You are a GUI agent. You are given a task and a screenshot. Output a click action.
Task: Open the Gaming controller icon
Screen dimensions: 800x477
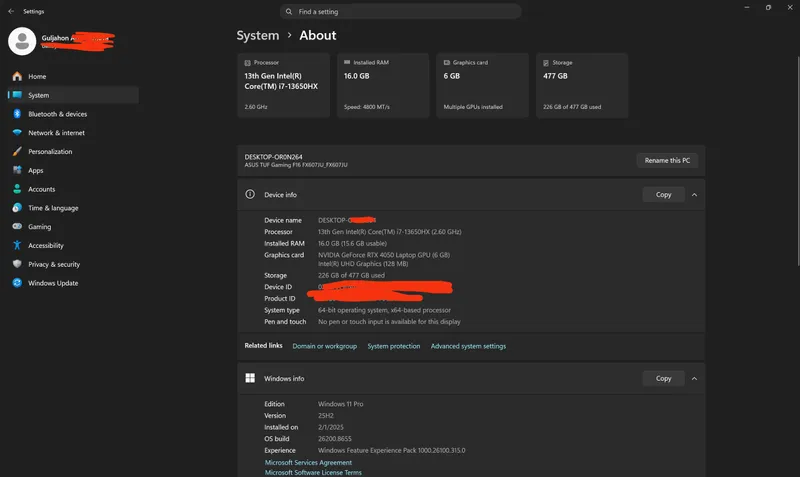click(17, 227)
